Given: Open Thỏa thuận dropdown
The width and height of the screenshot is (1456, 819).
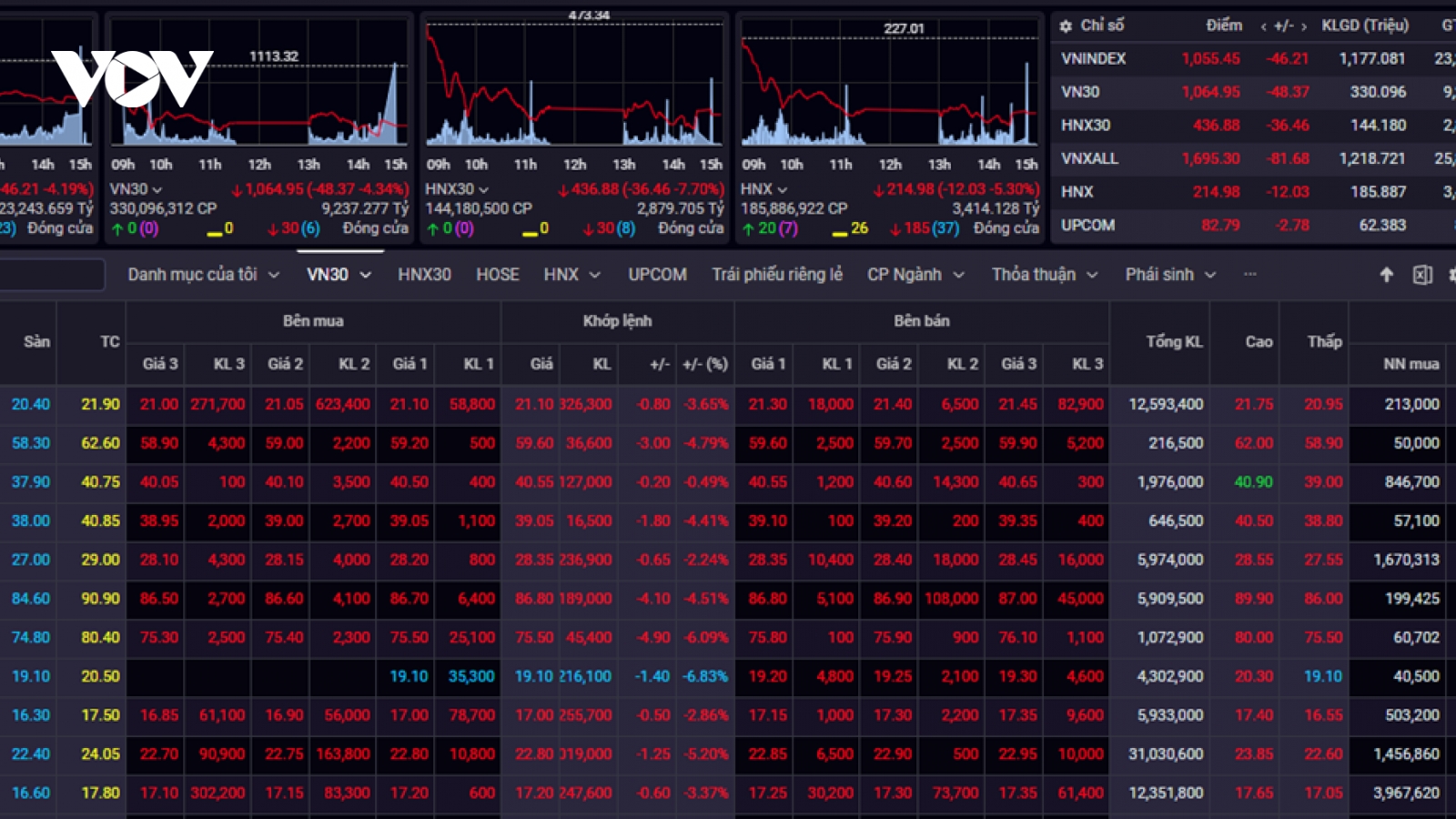Looking at the screenshot, I should pos(1092,275).
